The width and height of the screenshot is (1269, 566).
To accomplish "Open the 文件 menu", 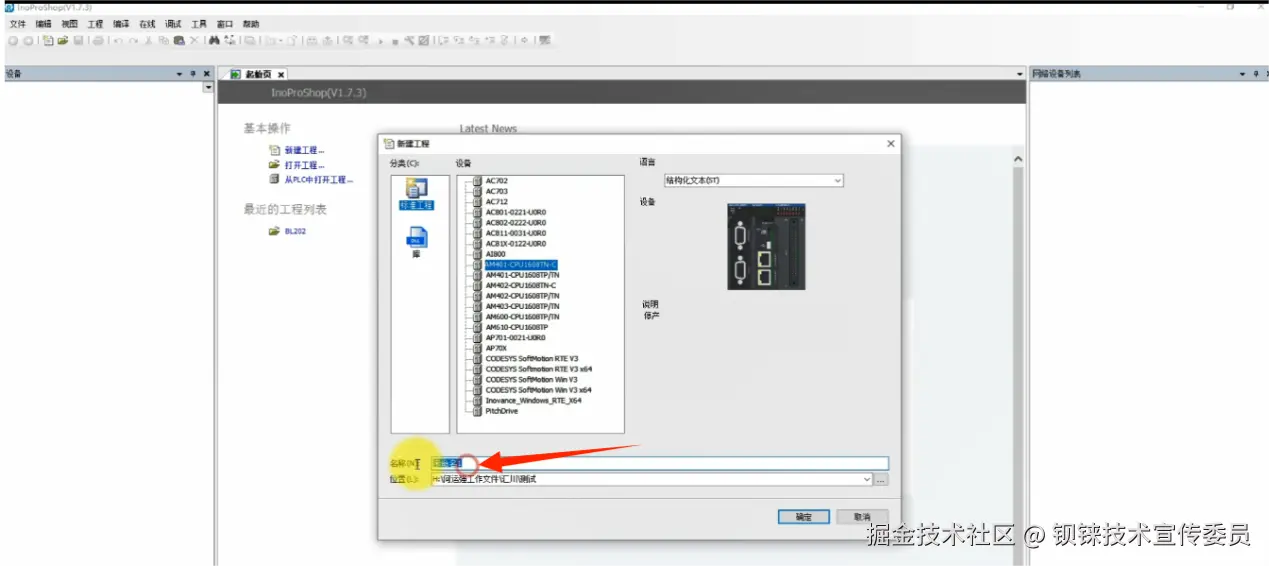I will 17,24.
